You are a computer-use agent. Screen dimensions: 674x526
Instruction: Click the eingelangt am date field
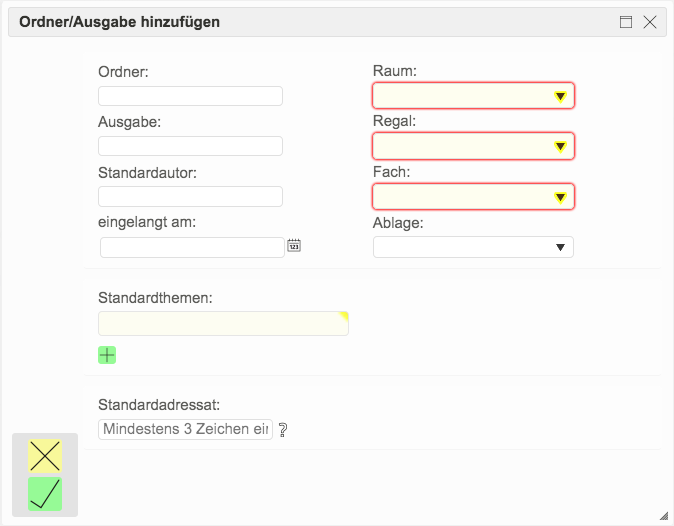192,247
